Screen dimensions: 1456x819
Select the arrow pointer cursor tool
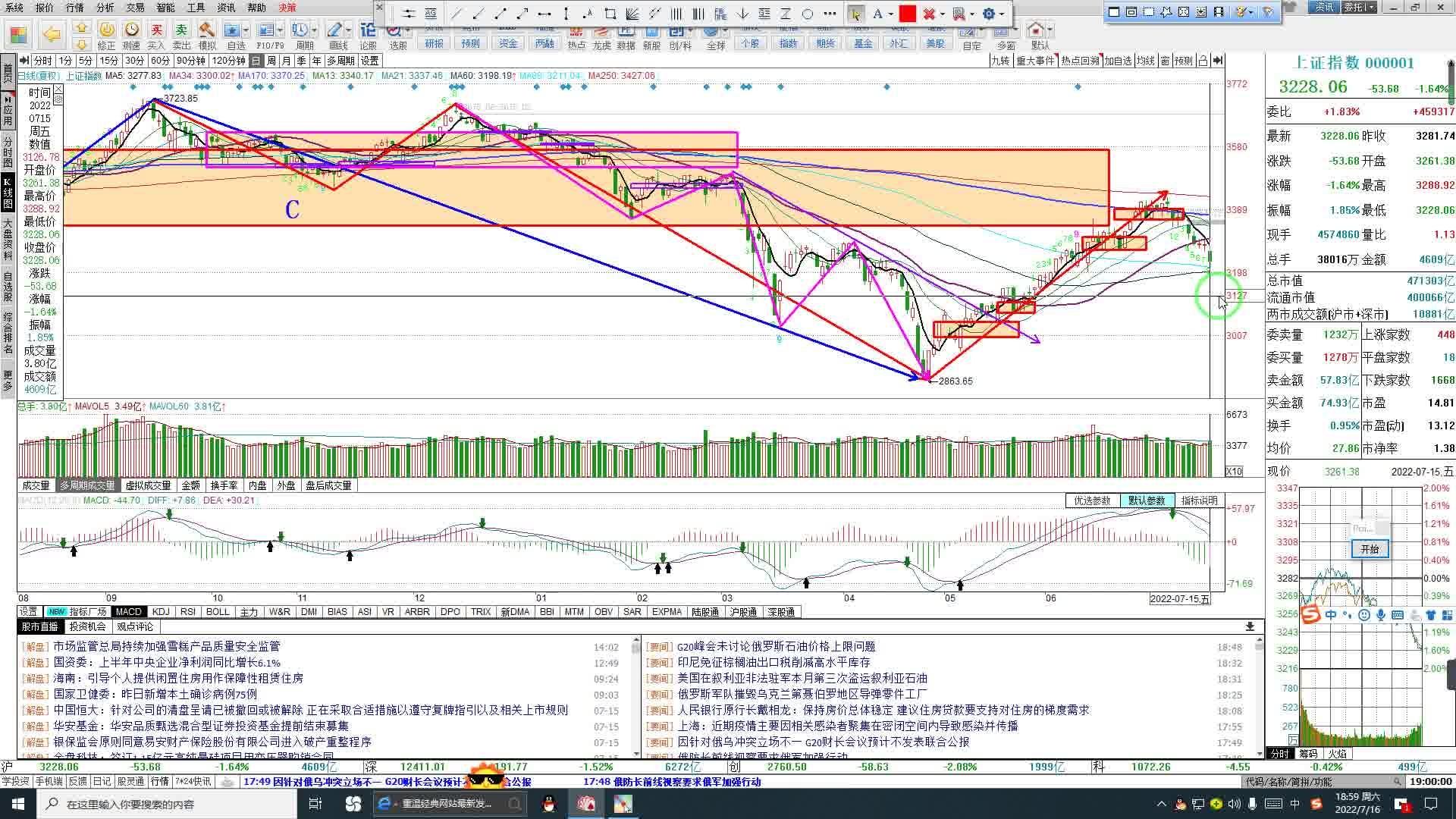point(855,14)
